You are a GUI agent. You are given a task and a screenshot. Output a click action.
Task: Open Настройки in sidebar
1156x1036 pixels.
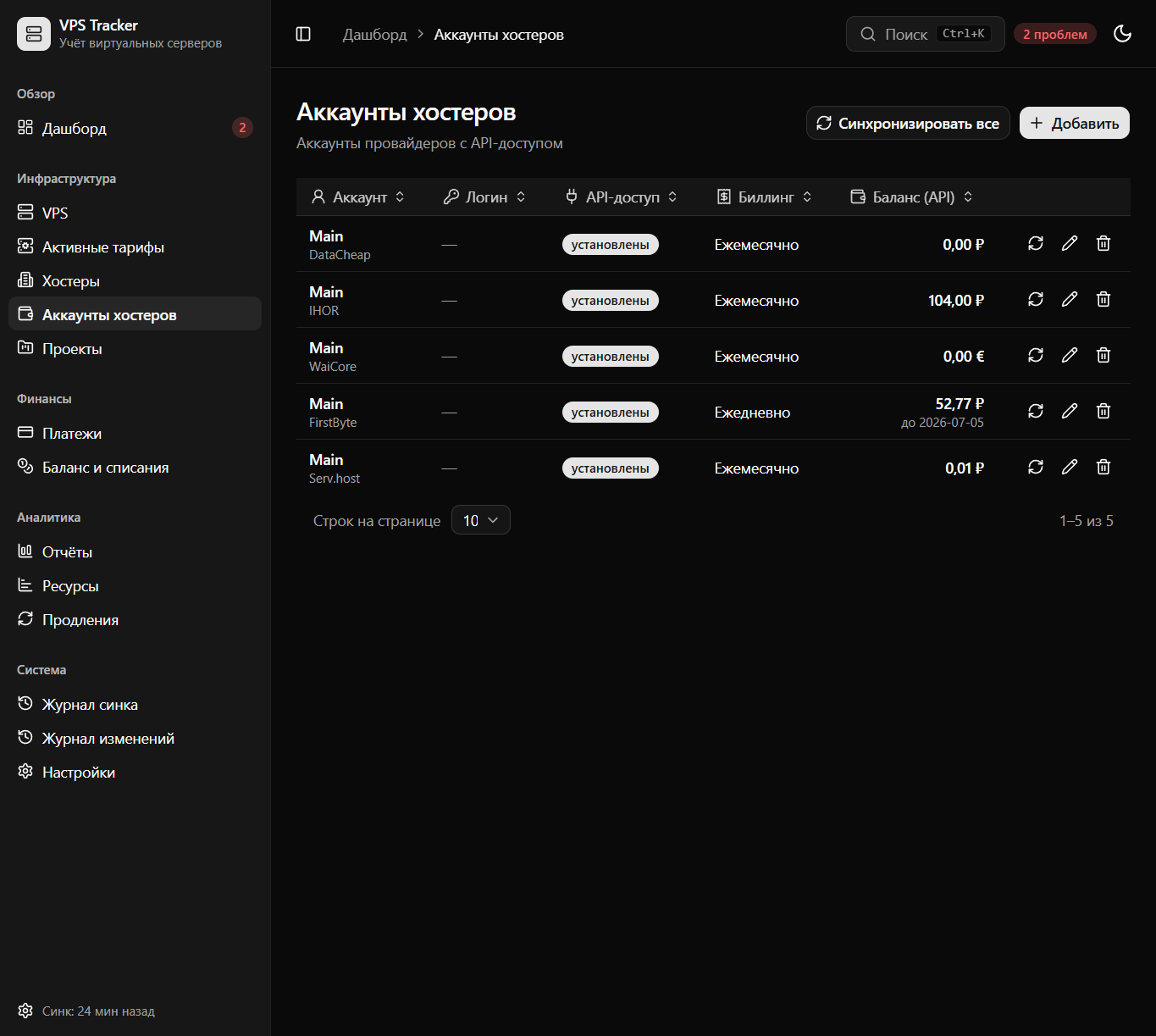tap(135, 772)
